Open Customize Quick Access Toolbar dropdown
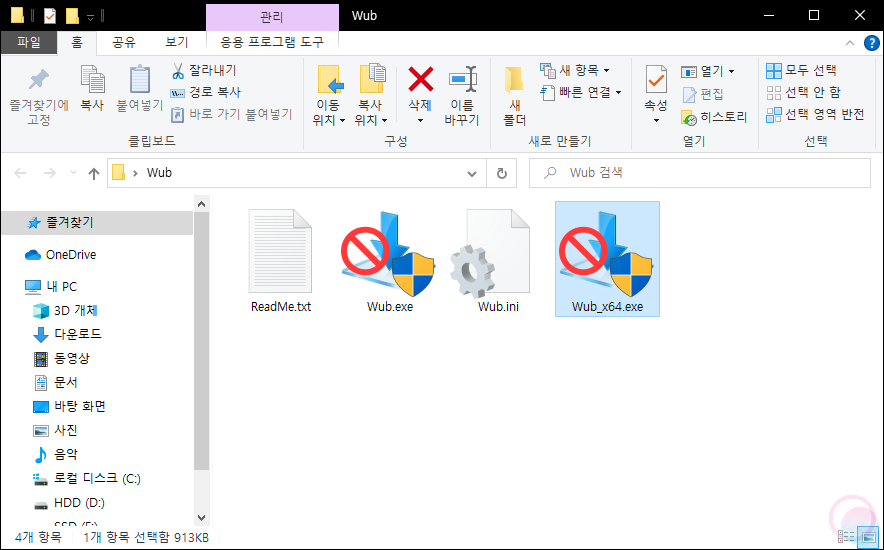 90,17
